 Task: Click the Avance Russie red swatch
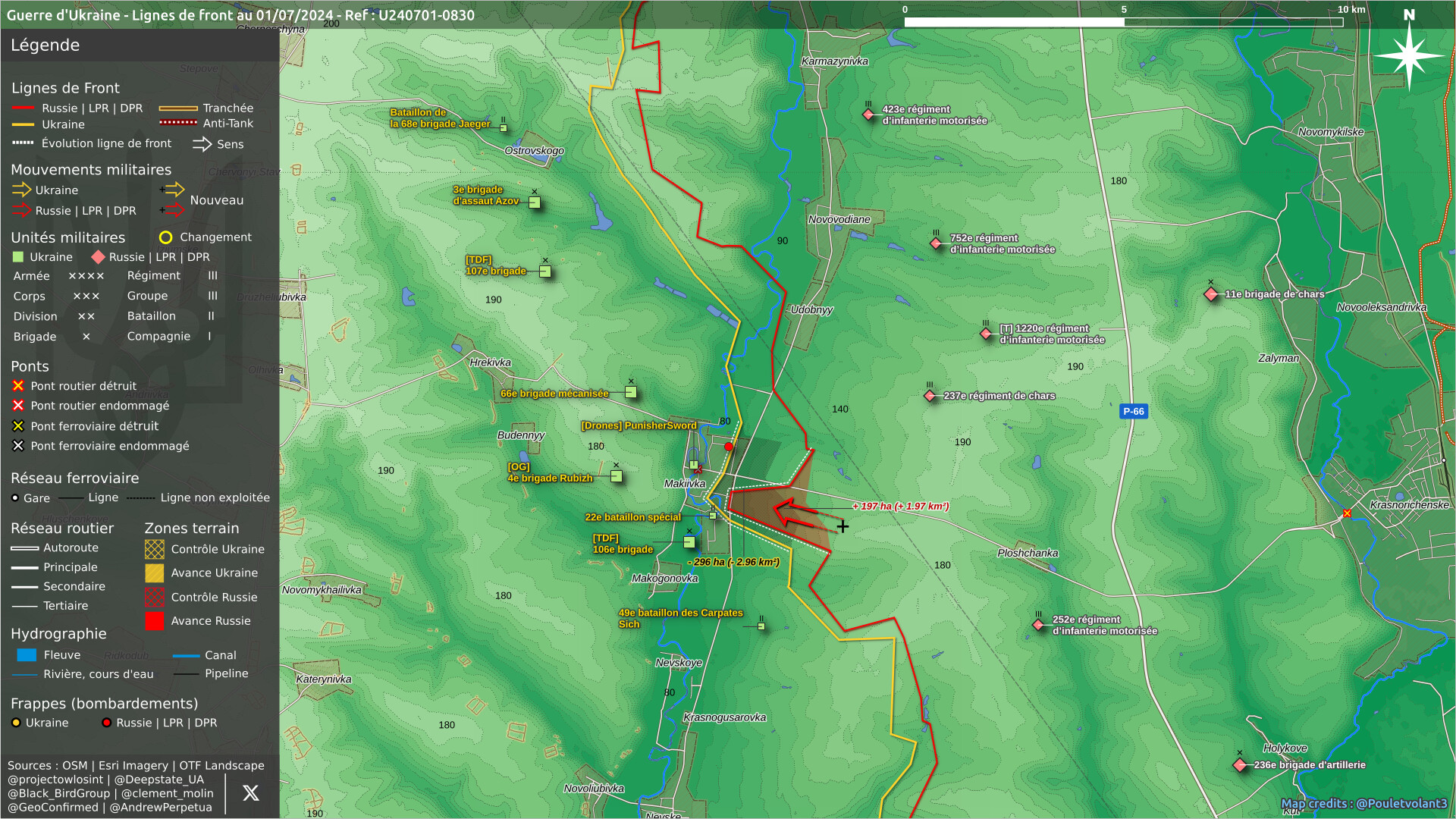[154, 621]
